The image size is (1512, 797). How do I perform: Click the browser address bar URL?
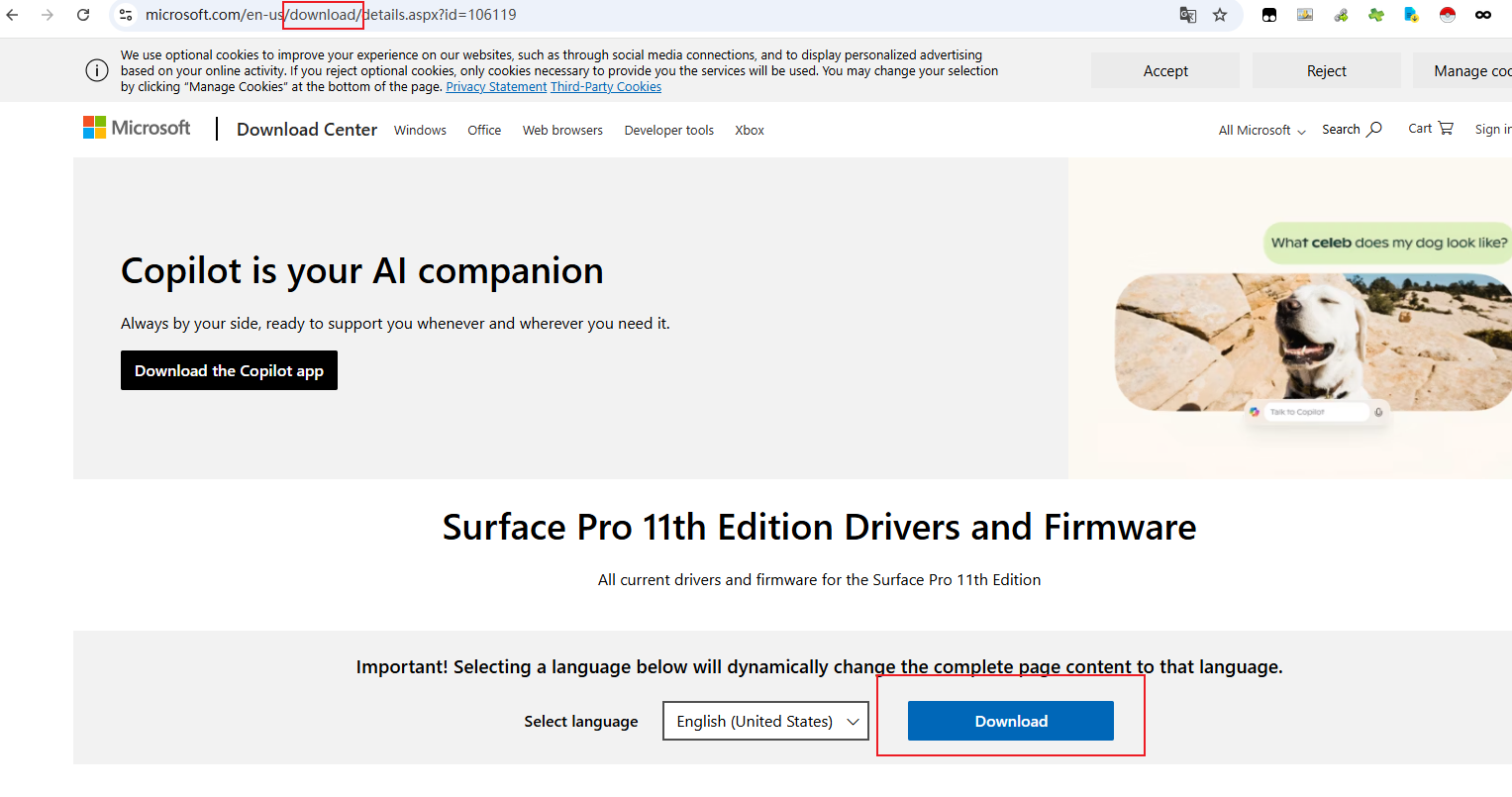[x=331, y=15]
